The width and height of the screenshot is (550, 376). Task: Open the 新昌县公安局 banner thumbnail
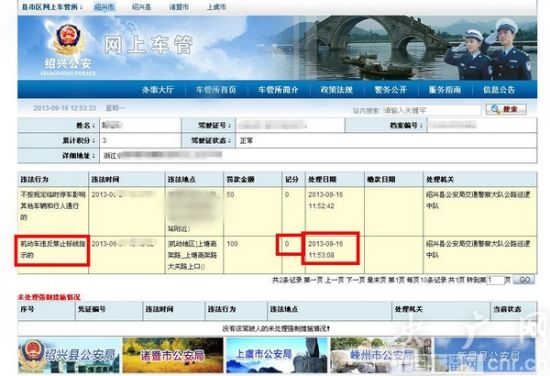pyautogui.click(x=485, y=355)
